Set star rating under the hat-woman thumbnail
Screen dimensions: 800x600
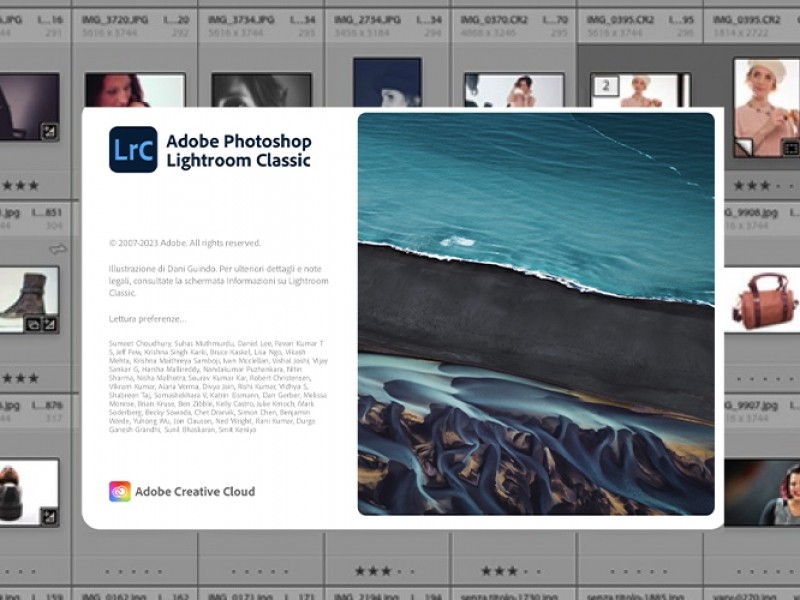click(764, 186)
